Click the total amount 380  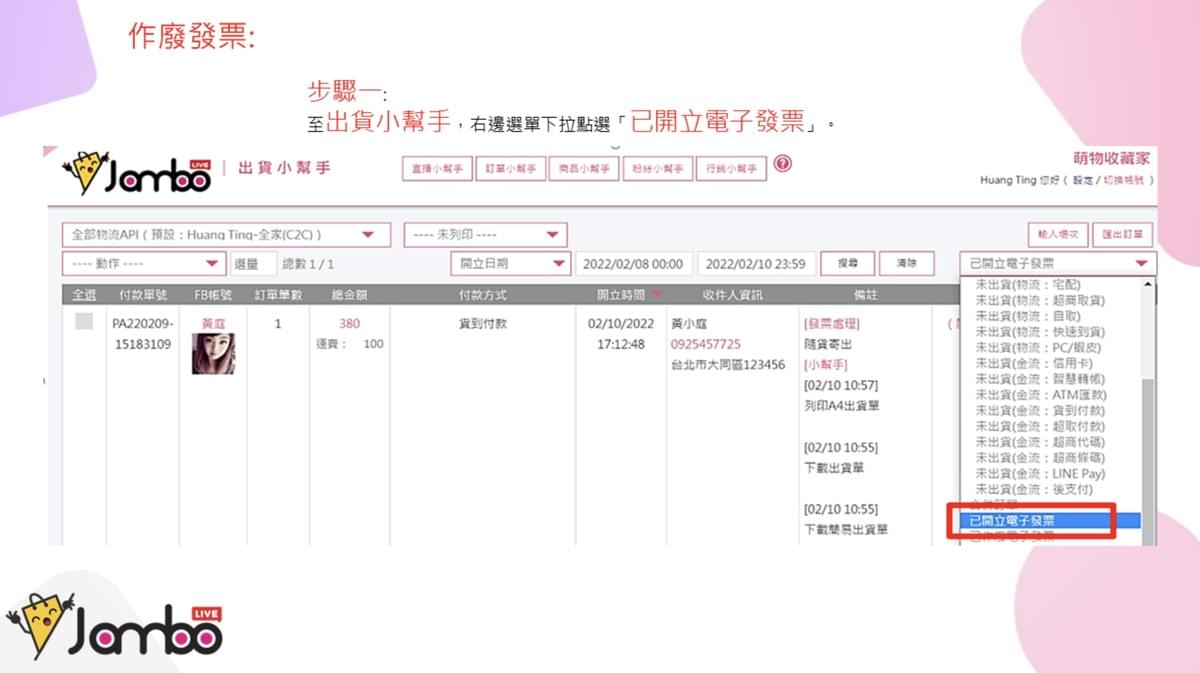[x=349, y=324]
